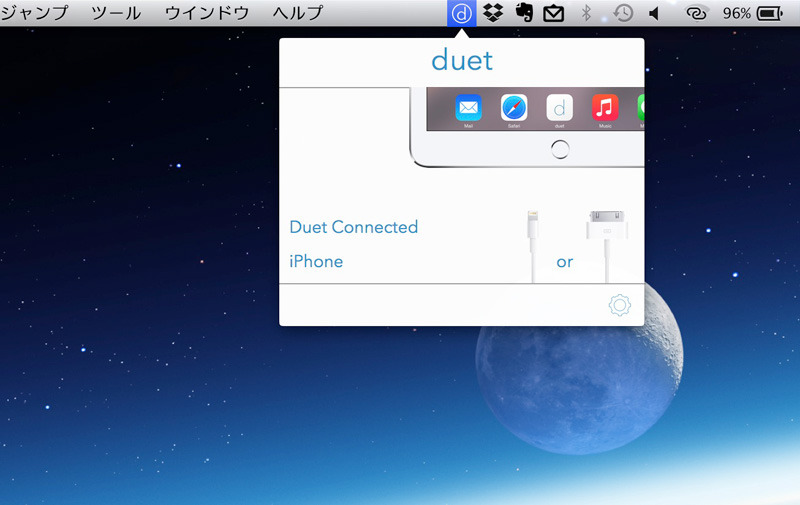
Task: Click the battery status icon
Action: 770,14
